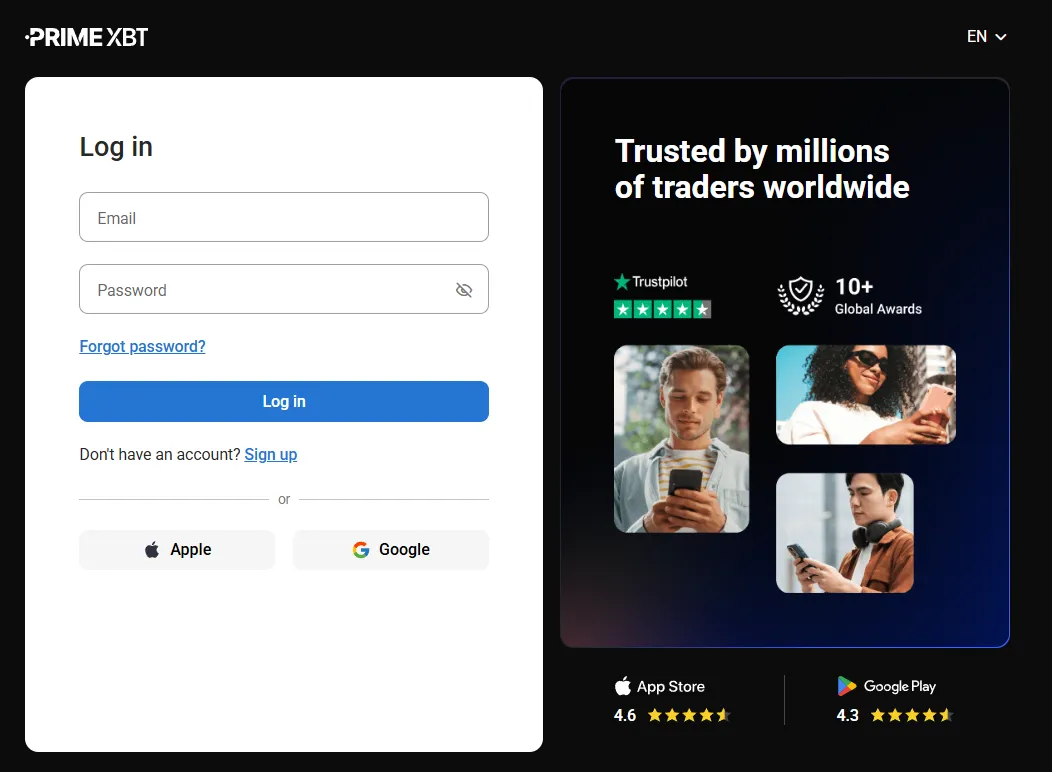Screen dimensions: 1052x772
Task: Click the chevron next to EN
Action: pos(1000,37)
